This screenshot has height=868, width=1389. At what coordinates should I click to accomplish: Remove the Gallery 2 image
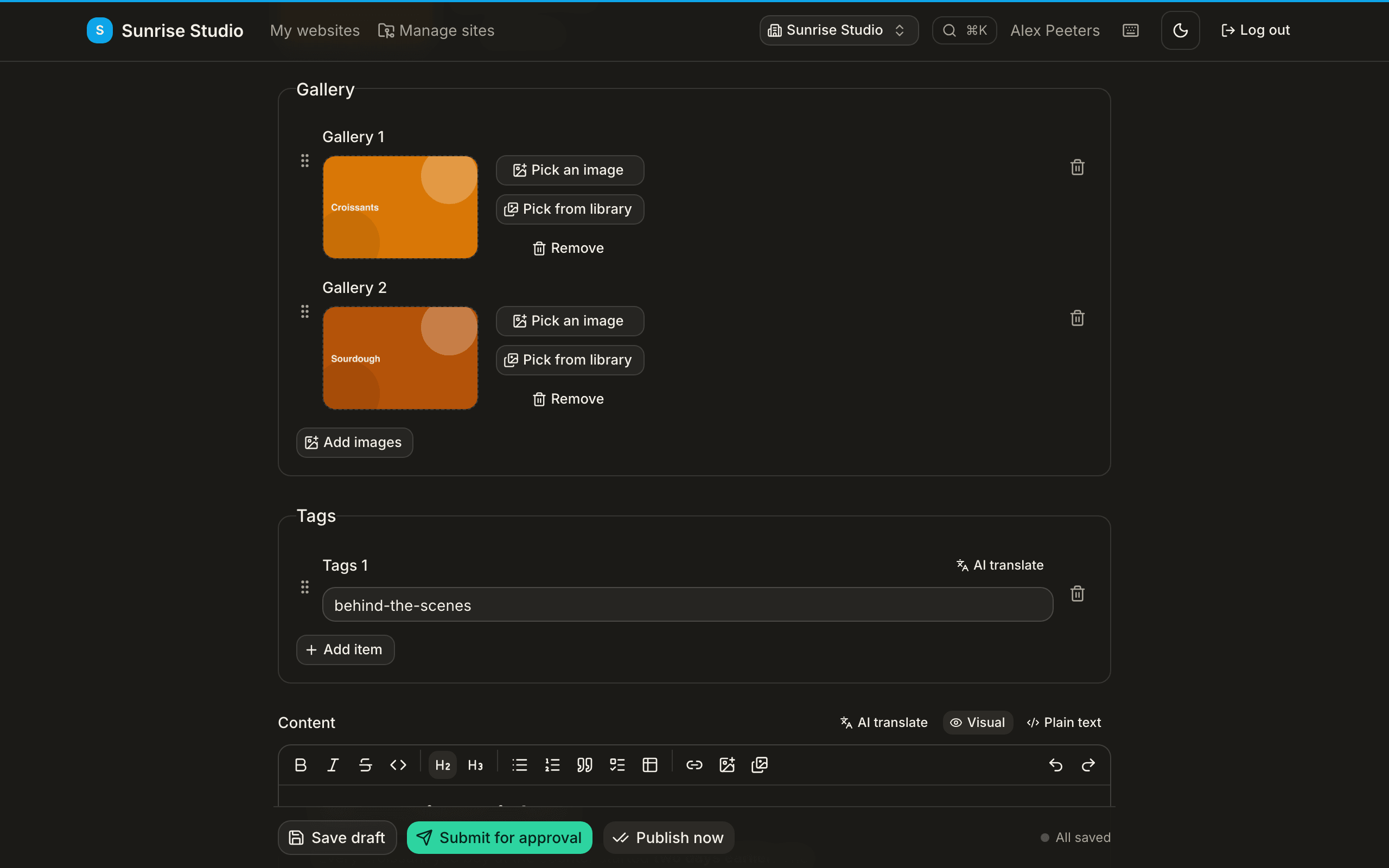(568, 399)
